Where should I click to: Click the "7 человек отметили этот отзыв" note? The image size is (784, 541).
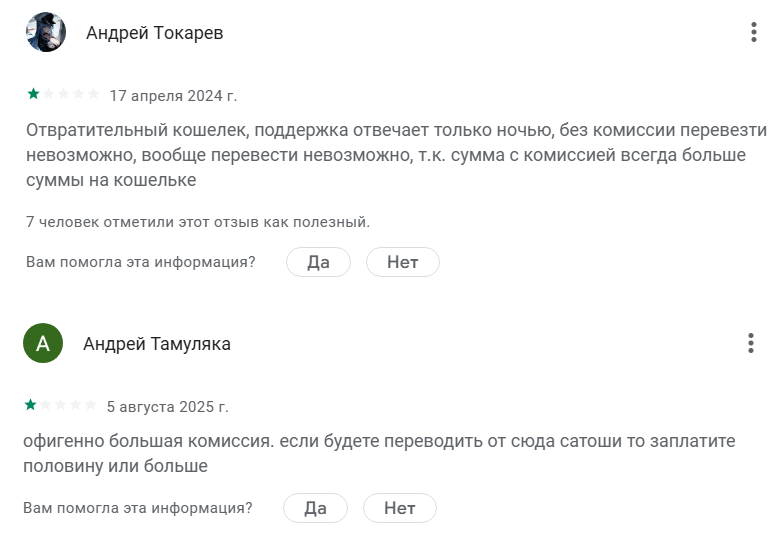point(198,221)
